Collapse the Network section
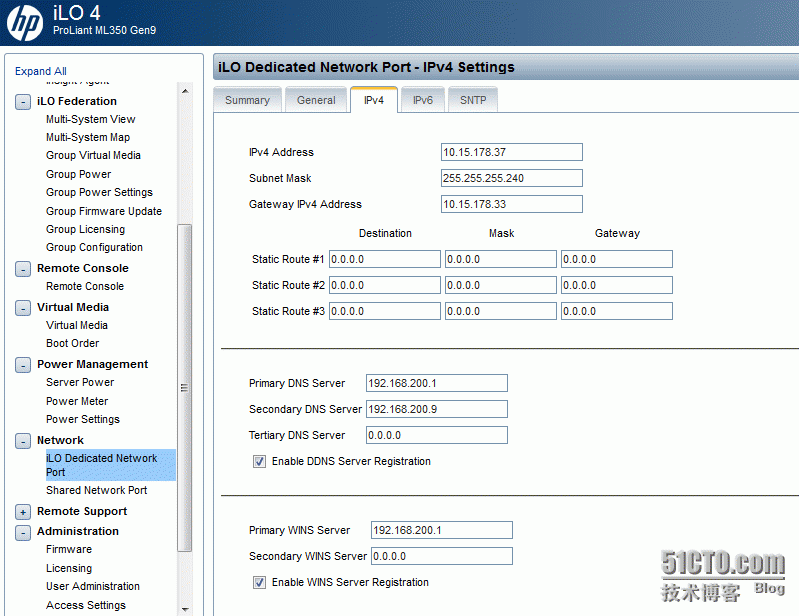This screenshot has height=616, width=799. tap(23, 441)
